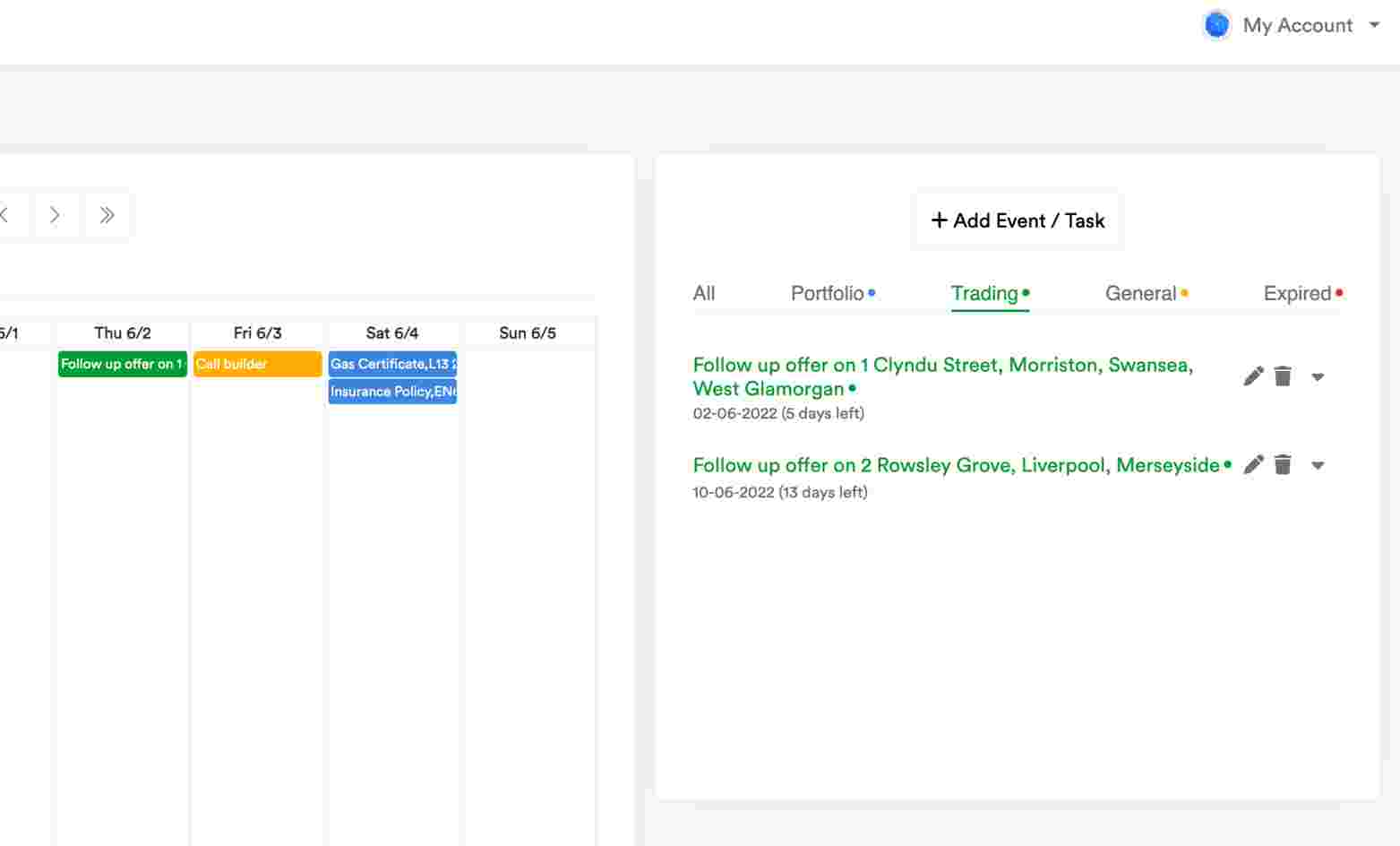Click pencil icon for Rowsley Grove task
Viewport: 1400px width, 846px height.
pos(1253,464)
